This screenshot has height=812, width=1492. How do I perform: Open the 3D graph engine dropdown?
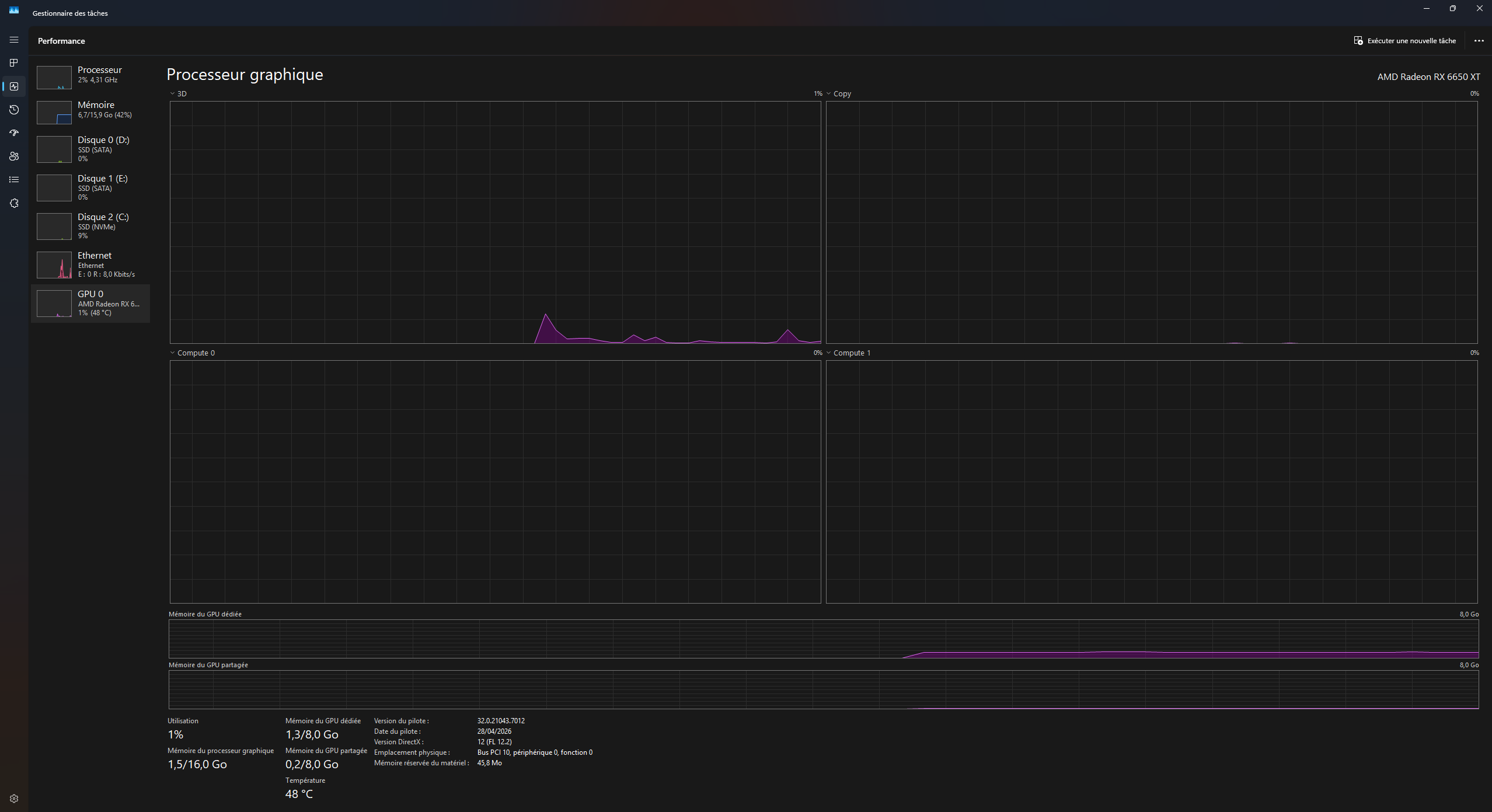[x=179, y=93]
